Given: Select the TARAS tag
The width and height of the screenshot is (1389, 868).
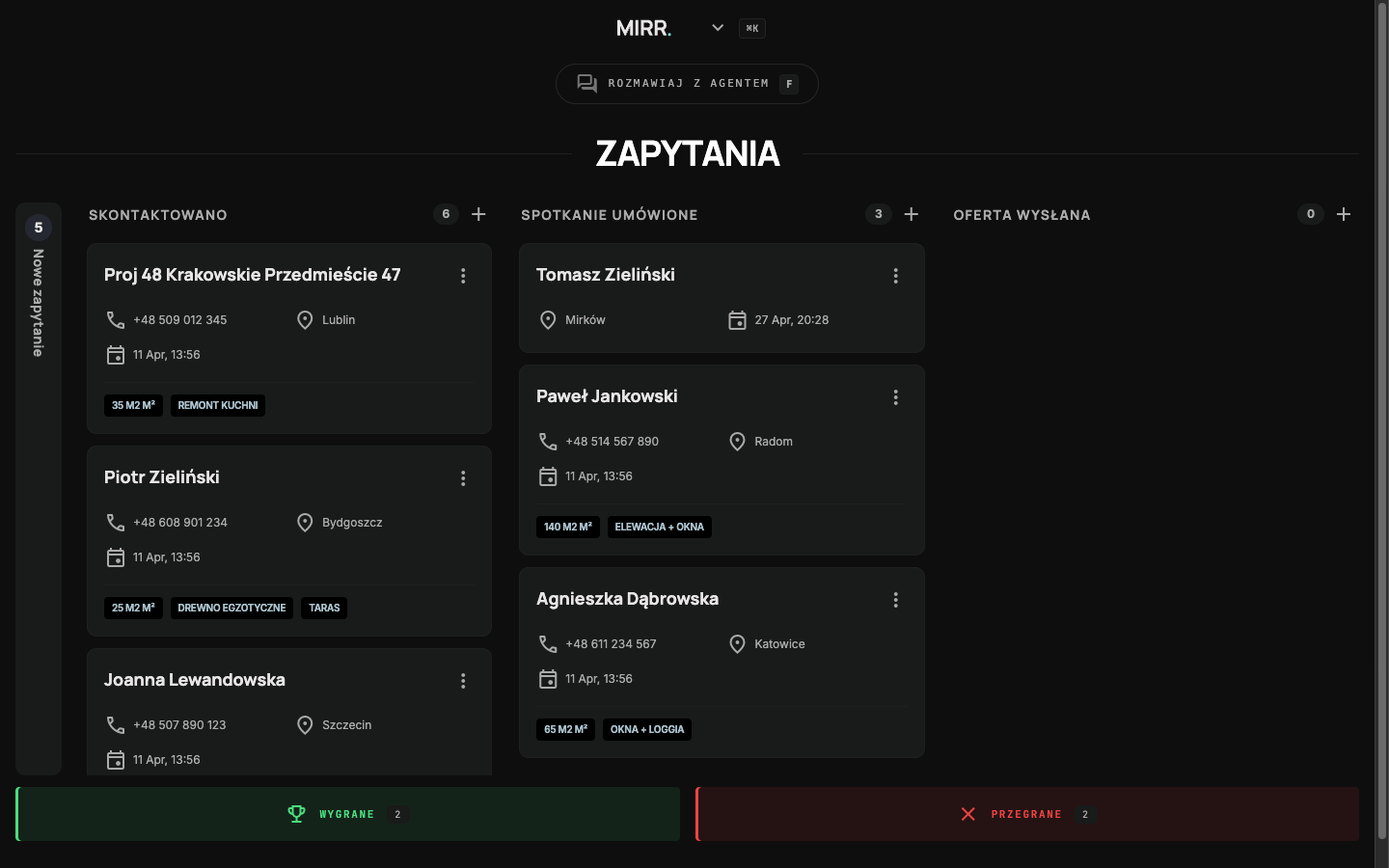Looking at the screenshot, I should click(324, 608).
